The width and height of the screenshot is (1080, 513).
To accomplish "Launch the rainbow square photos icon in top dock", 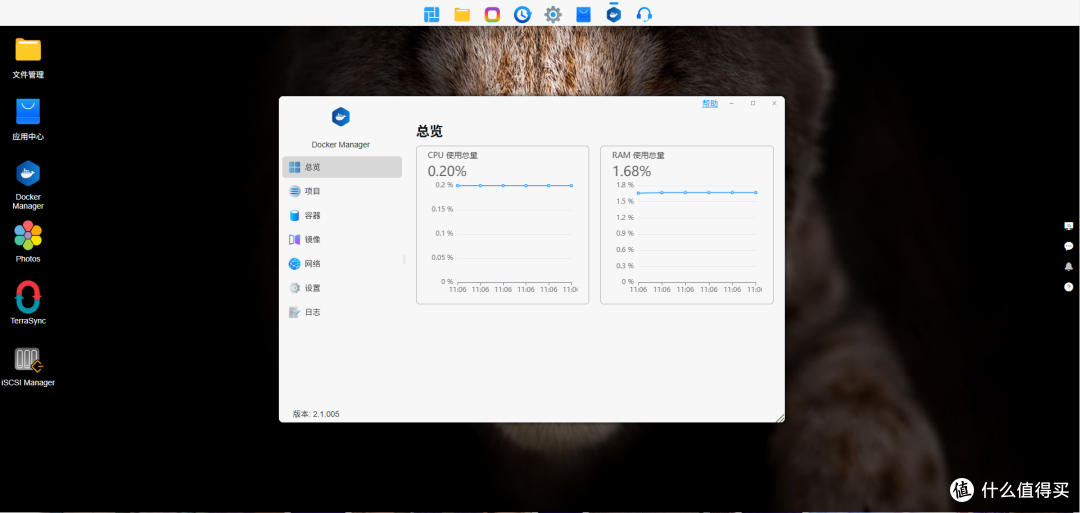I will pyautogui.click(x=492, y=14).
